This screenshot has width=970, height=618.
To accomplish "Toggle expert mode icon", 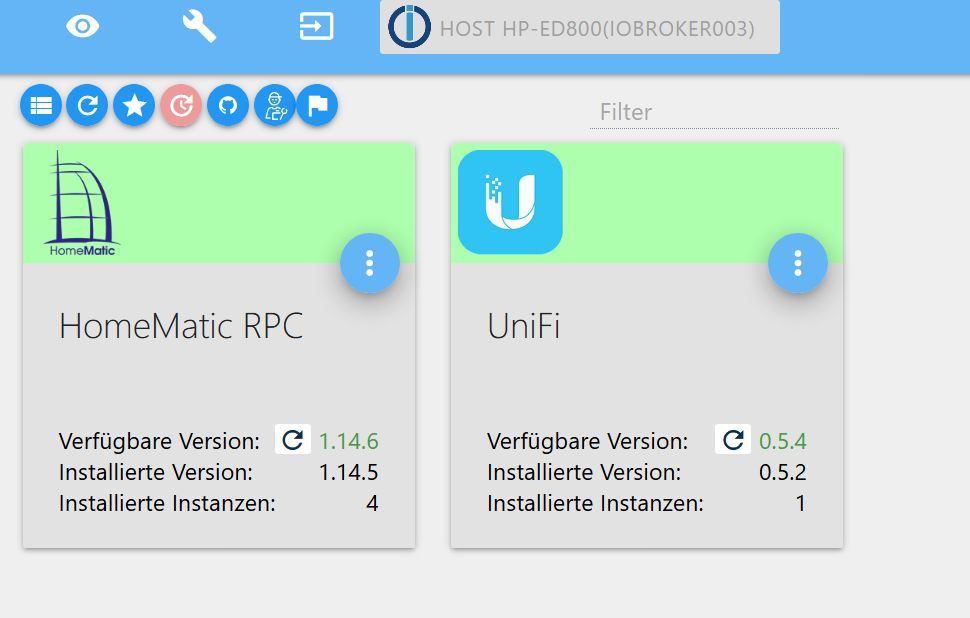I will (x=275, y=105).
